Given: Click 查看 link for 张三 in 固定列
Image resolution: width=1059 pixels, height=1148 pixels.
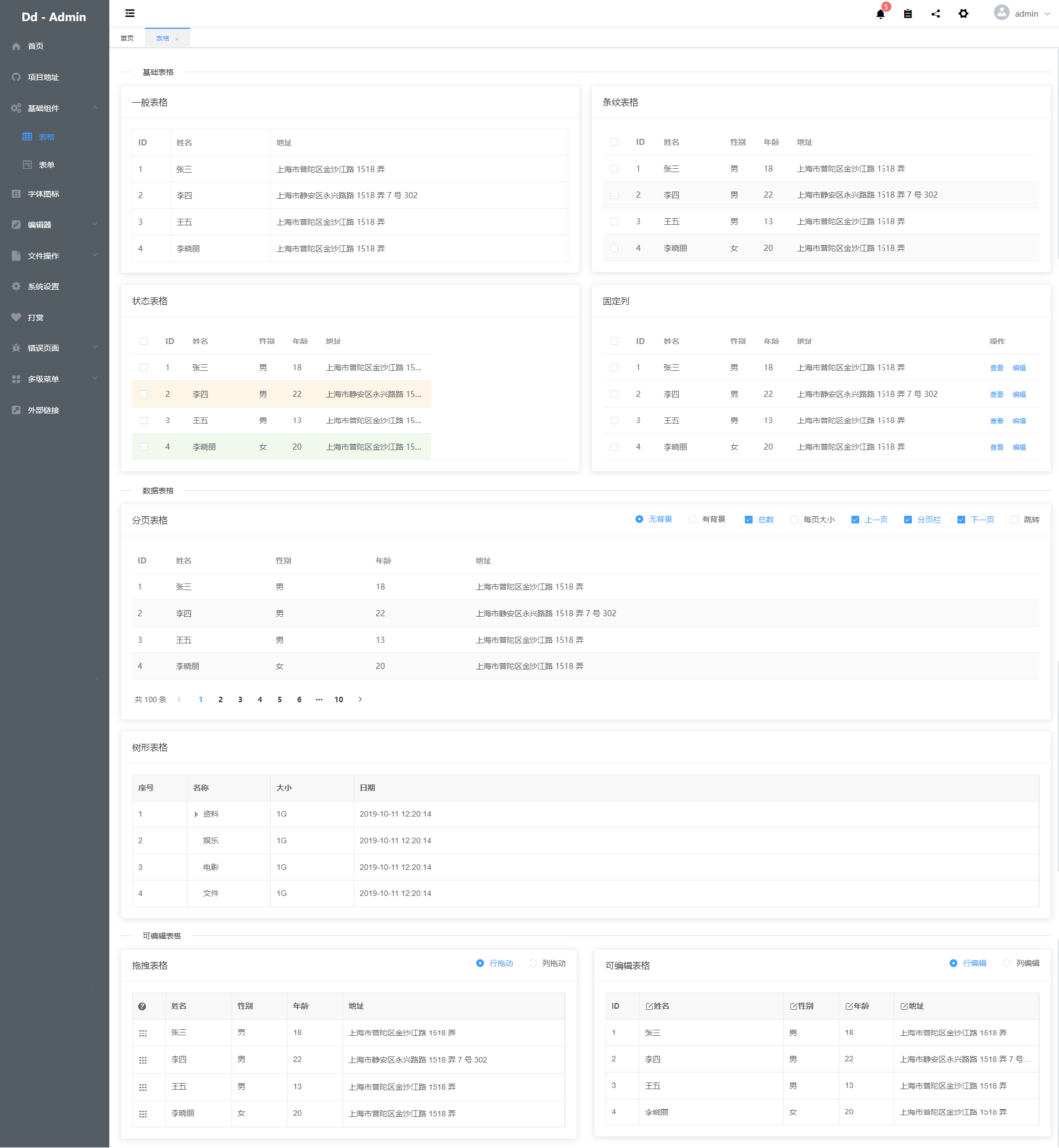Looking at the screenshot, I should coord(996,368).
